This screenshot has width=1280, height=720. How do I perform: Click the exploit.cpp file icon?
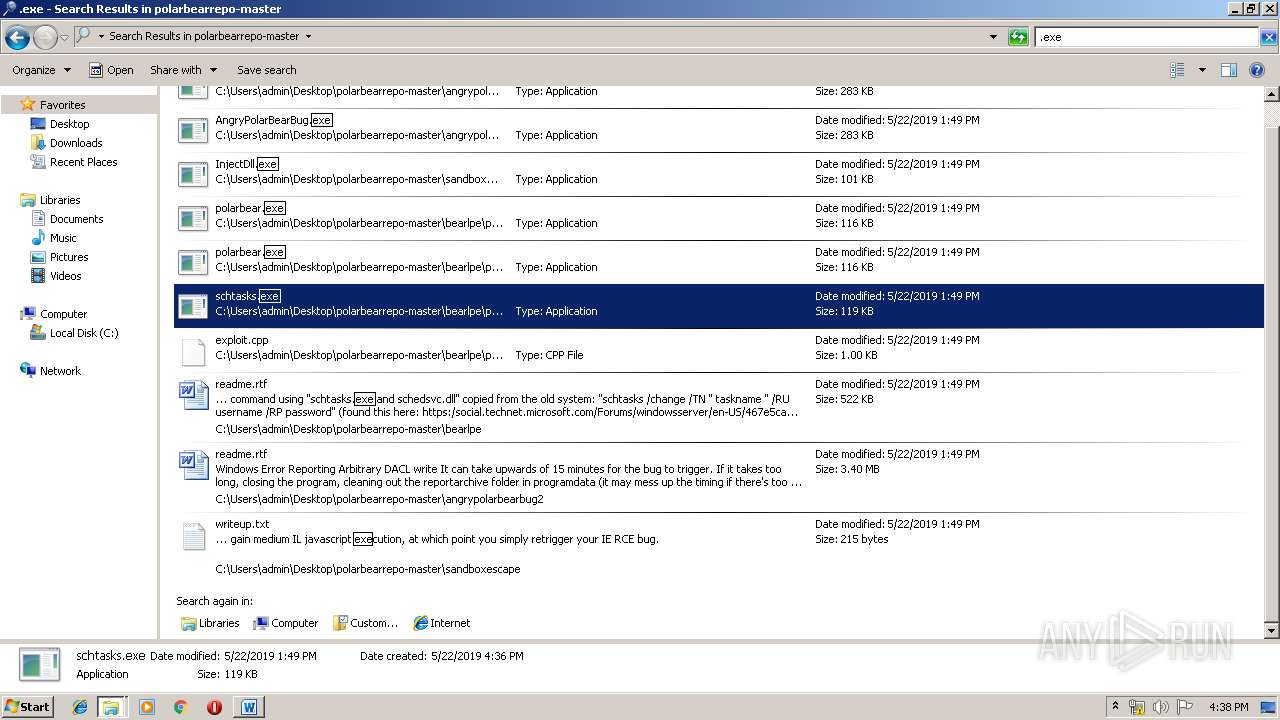[192, 350]
